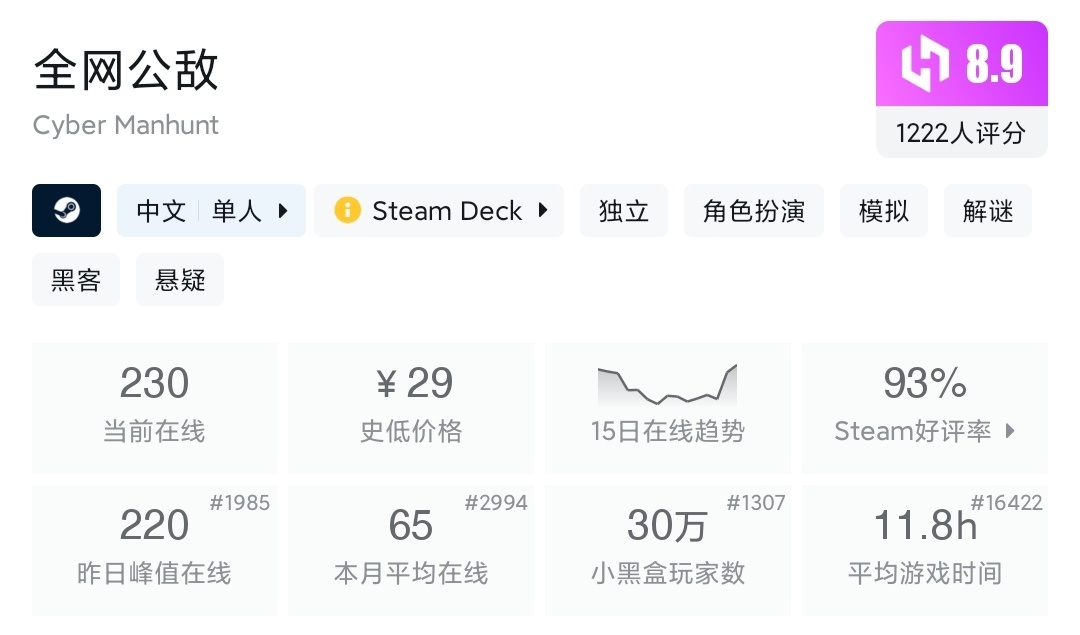The height and width of the screenshot is (635, 1080).
Task: Tap the Heybox logo in score badge
Action: pyautogui.click(x=924, y=65)
